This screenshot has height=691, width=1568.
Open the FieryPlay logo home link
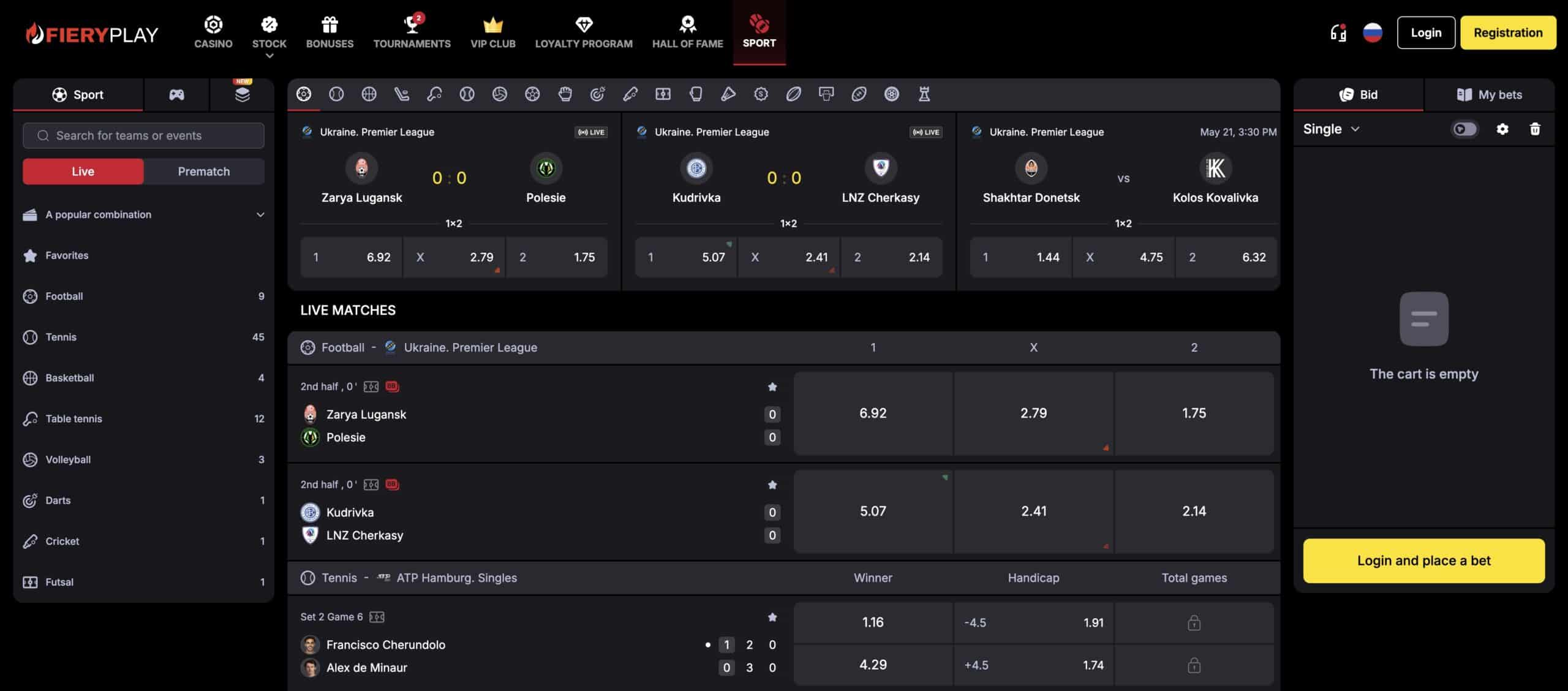coord(92,34)
